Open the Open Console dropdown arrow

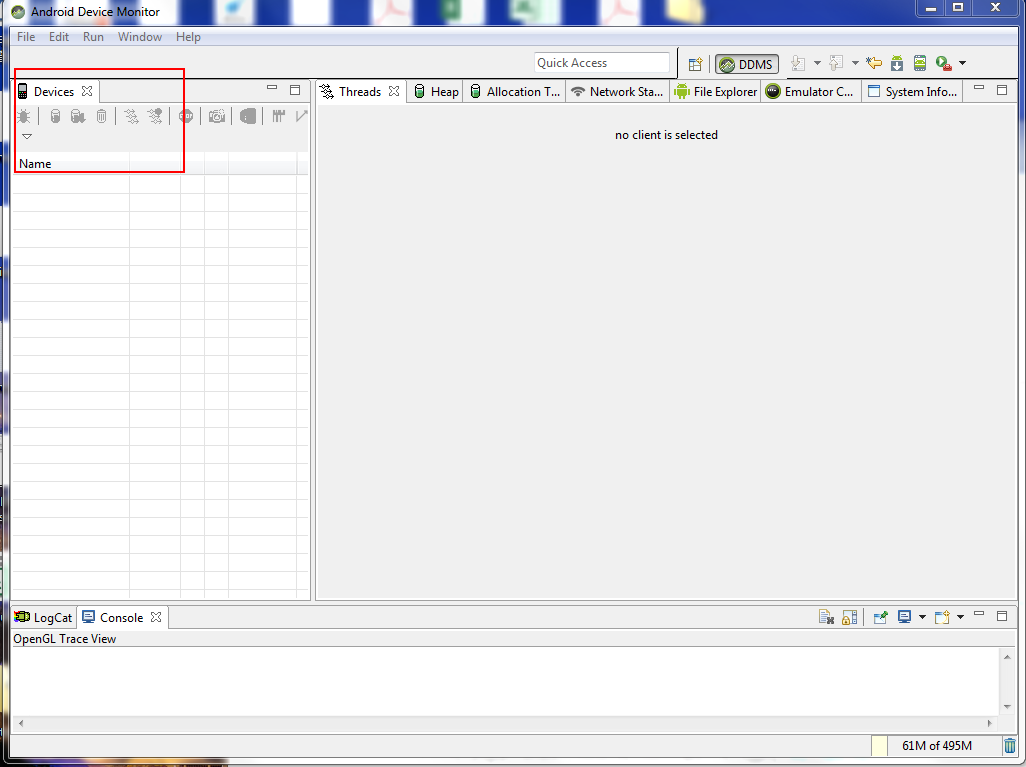[961, 616]
